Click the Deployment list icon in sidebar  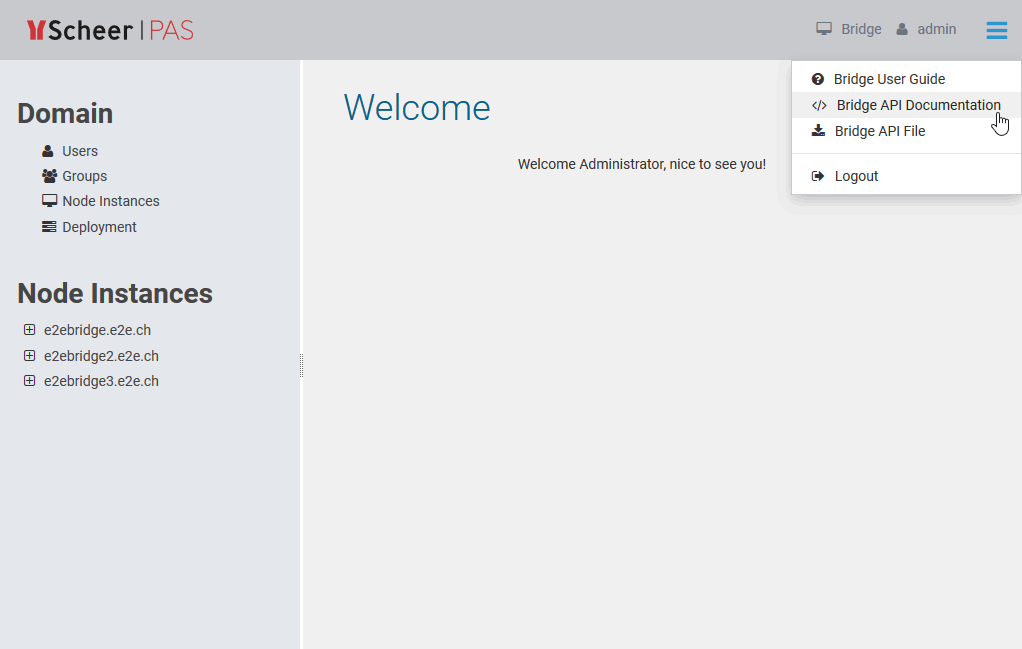48,226
